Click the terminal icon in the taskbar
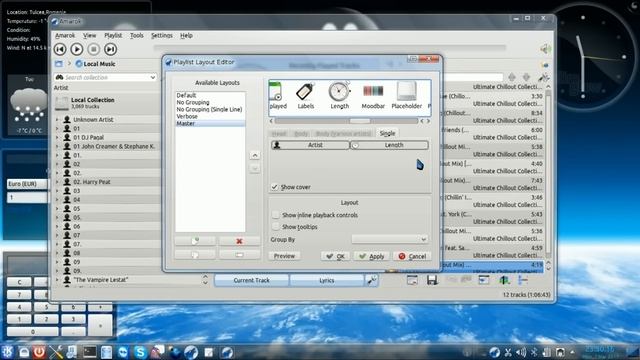 coord(89,352)
